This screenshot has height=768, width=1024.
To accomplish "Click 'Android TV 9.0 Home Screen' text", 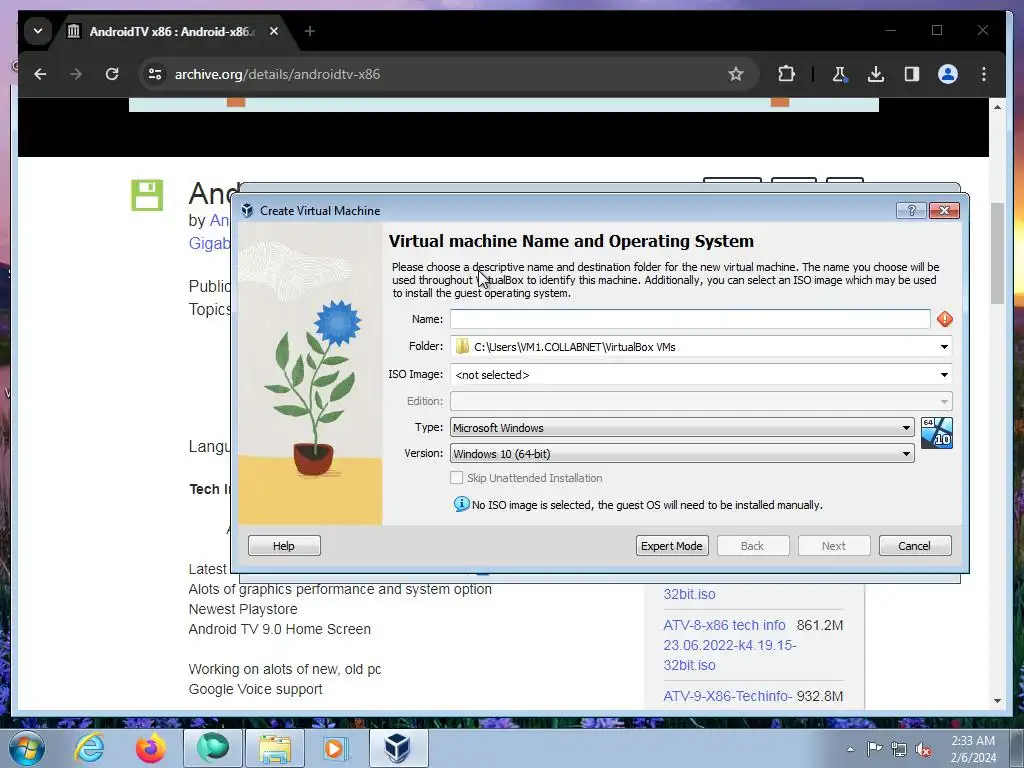I will coord(280,629).
